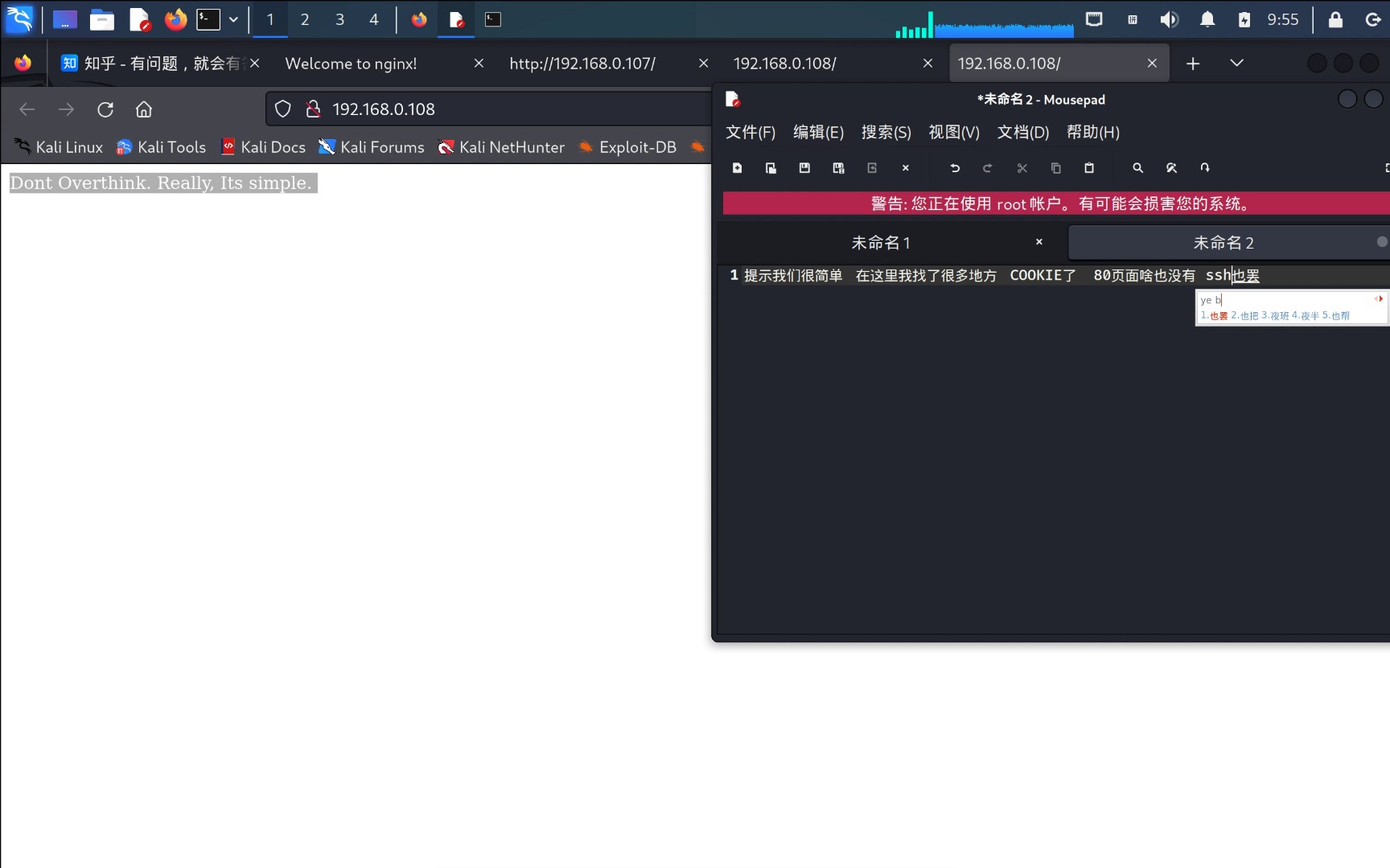Switch to the 未命名 2 tab

tap(1228, 242)
